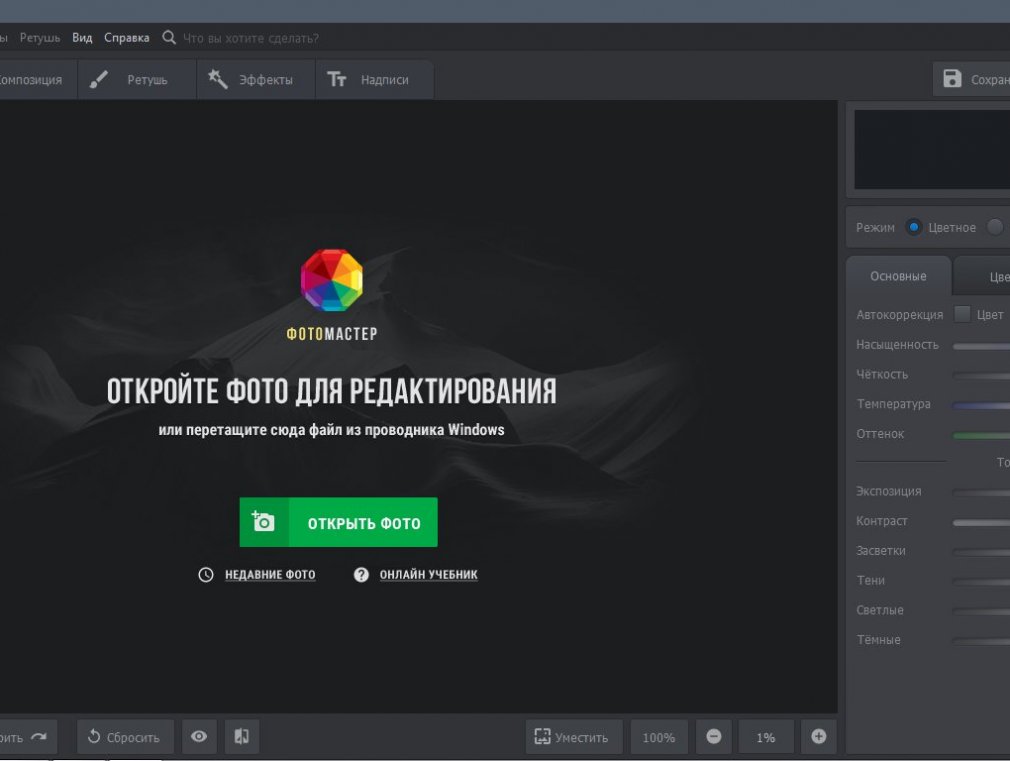Click the brush icon on Ретушь tab

tap(98, 79)
